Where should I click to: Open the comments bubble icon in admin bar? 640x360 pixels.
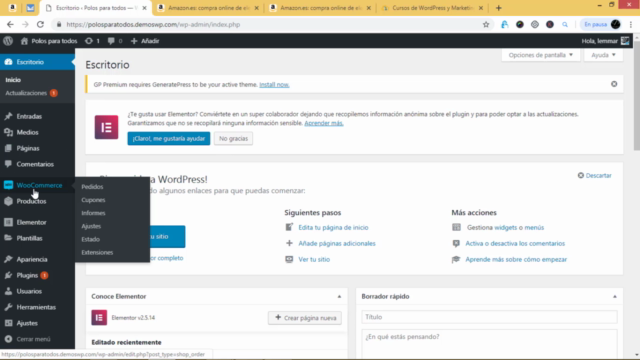coord(111,41)
